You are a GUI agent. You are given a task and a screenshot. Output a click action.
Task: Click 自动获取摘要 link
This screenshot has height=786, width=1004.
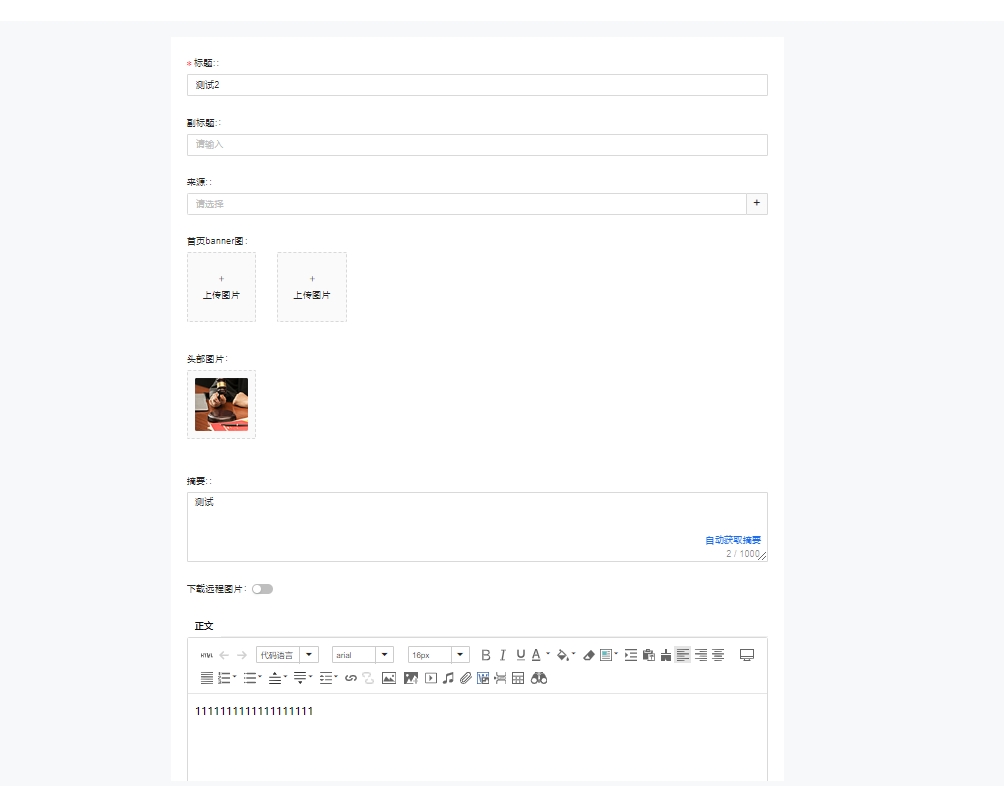pyautogui.click(x=733, y=540)
